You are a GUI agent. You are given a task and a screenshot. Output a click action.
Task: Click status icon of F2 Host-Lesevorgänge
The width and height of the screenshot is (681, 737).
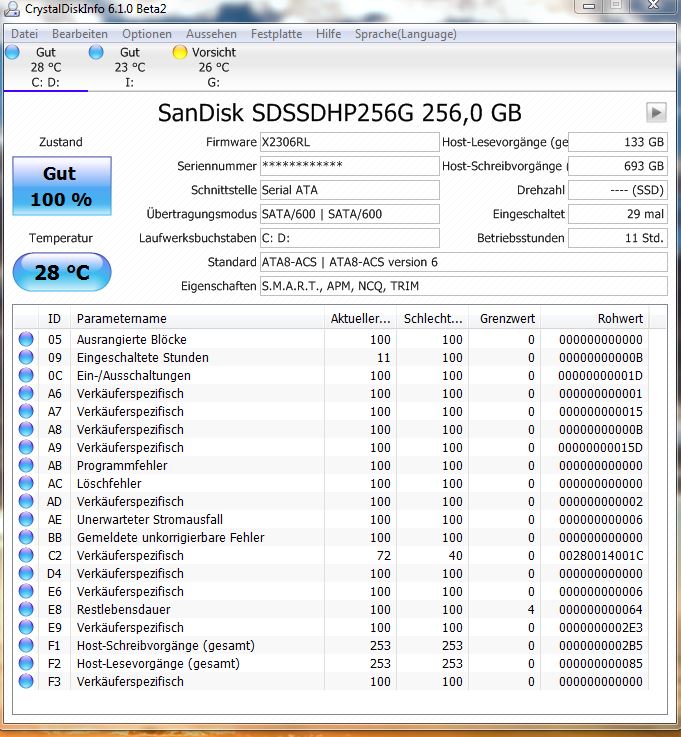pos(26,663)
